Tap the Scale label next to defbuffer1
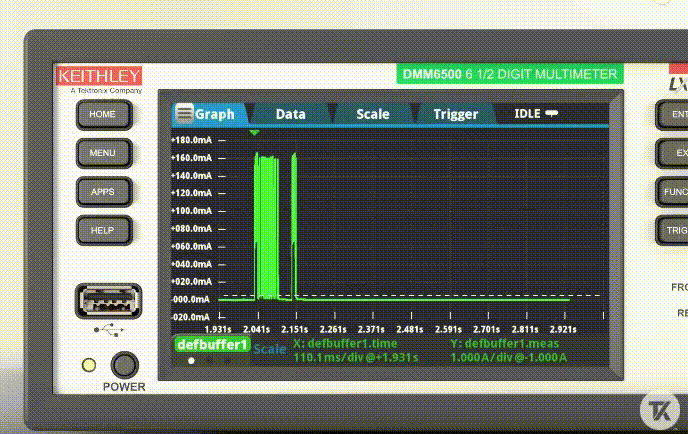Screen dimensions: 688x434 point(269,349)
